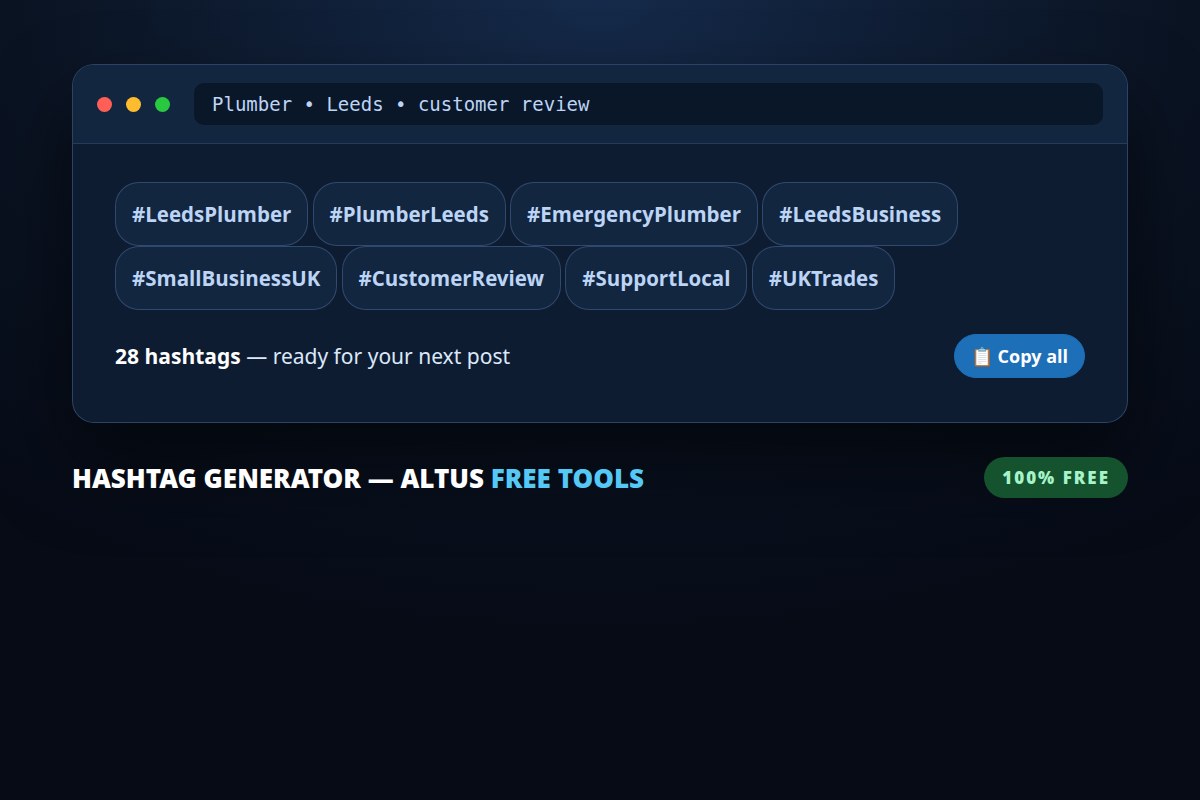
Task: Click the HASHTAG GENERATOR — ALTUS heading
Action: pos(279,478)
